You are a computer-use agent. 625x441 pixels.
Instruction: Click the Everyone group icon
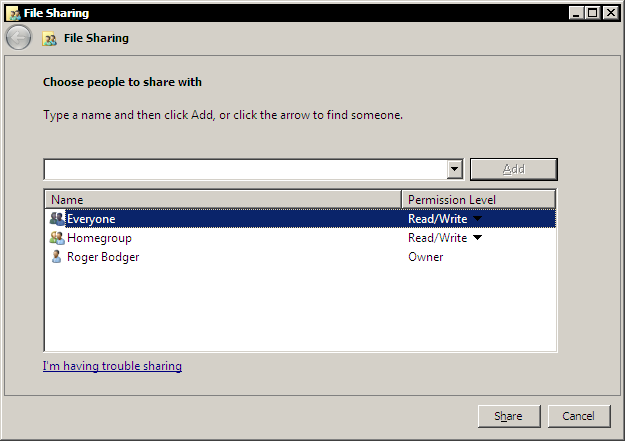click(57, 219)
